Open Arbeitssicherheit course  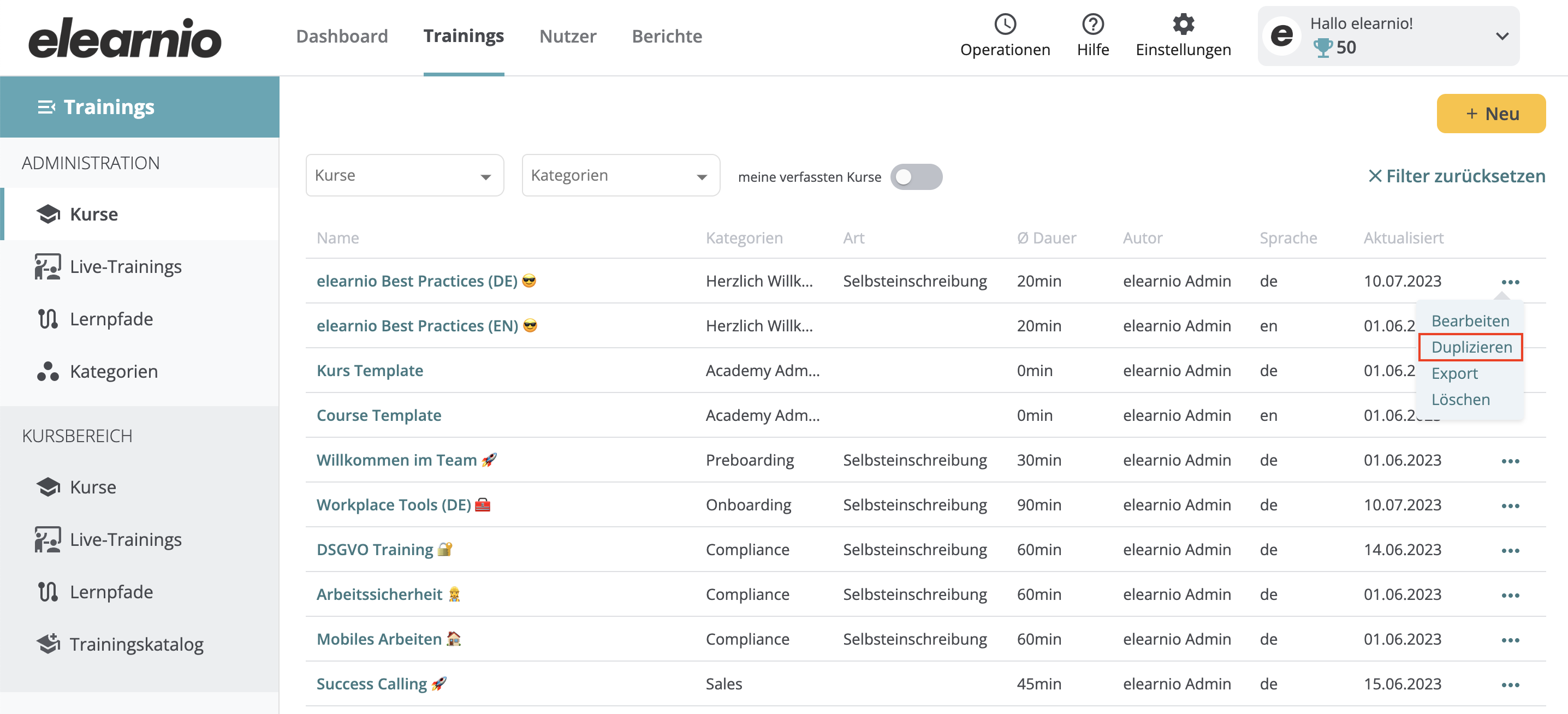388,594
